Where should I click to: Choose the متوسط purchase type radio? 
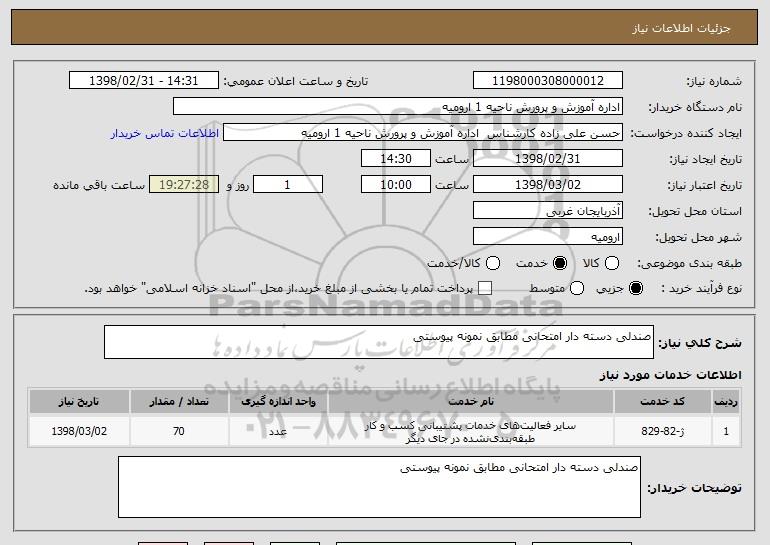(577, 288)
